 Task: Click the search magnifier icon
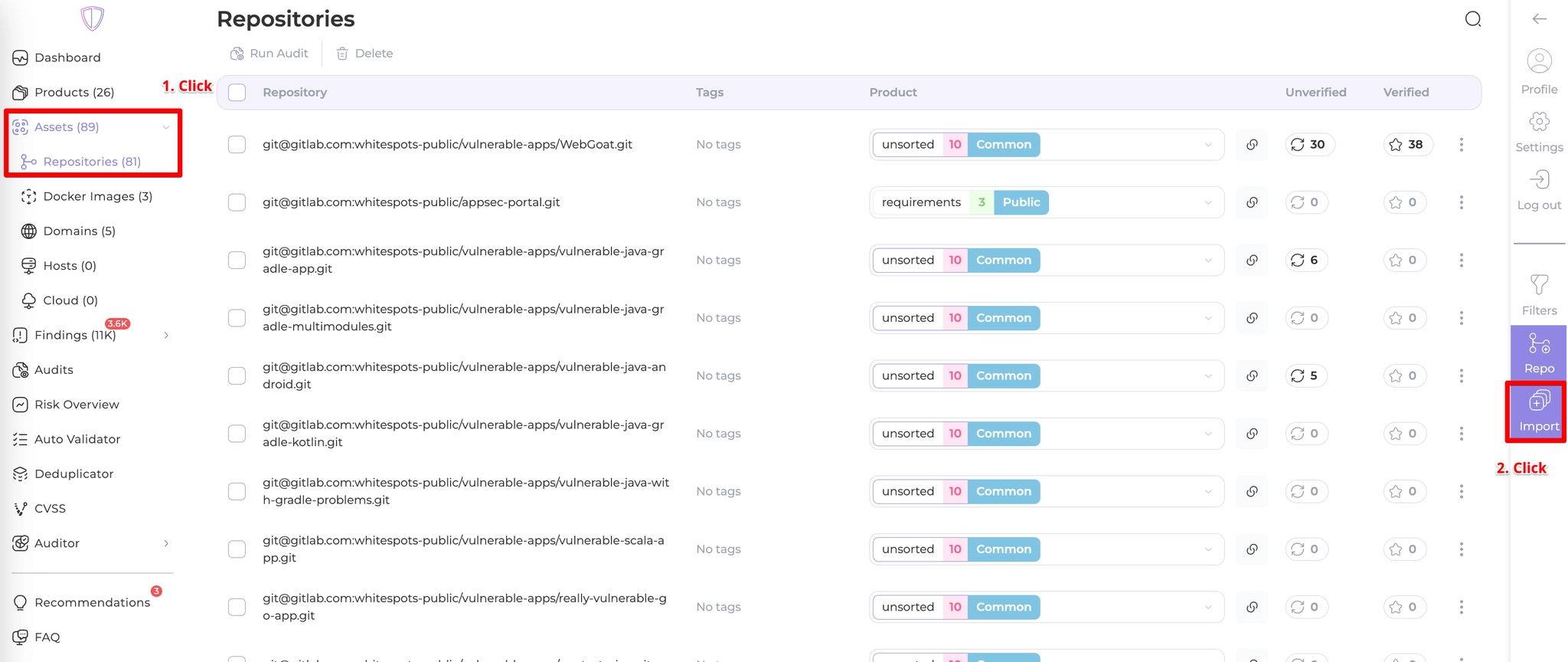click(1472, 19)
